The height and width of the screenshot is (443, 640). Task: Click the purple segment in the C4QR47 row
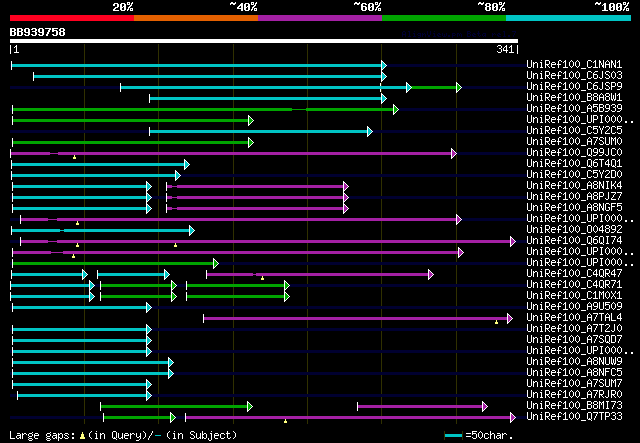[x=320, y=275]
